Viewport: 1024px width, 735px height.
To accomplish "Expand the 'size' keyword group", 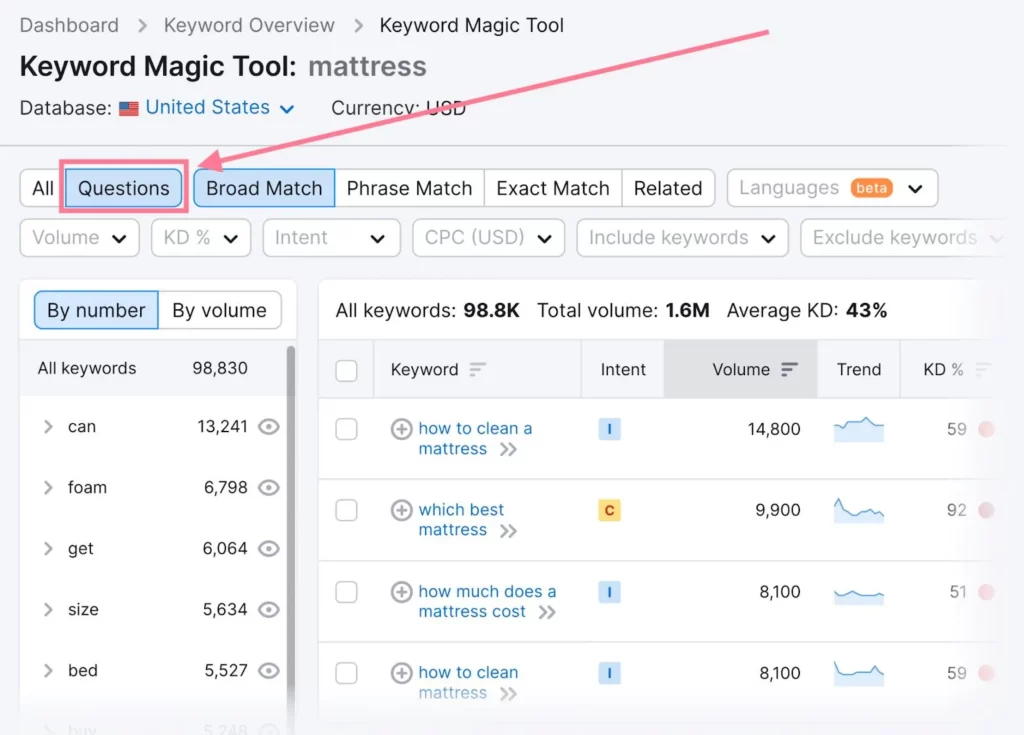I will [x=48, y=609].
